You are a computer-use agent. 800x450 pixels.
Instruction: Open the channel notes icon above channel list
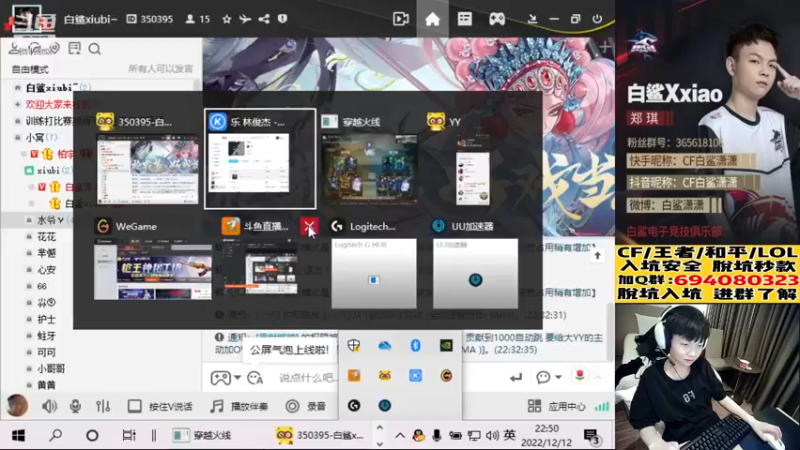tap(74, 48)
